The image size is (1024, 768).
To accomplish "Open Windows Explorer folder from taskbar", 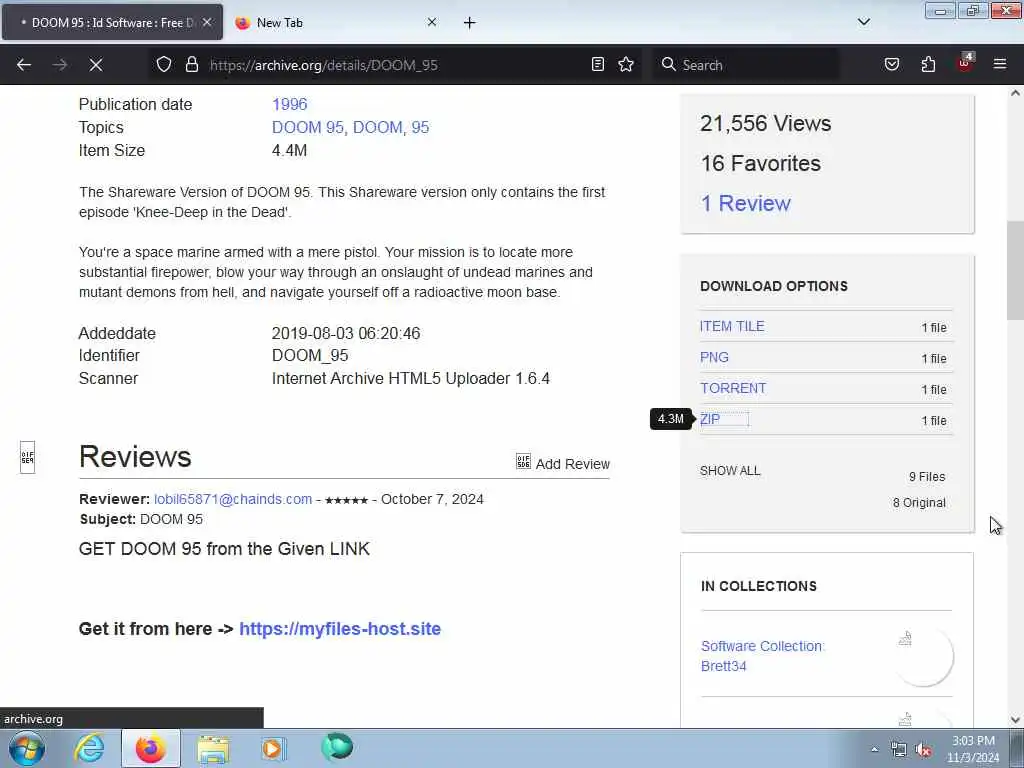I will tap(213, 749).
